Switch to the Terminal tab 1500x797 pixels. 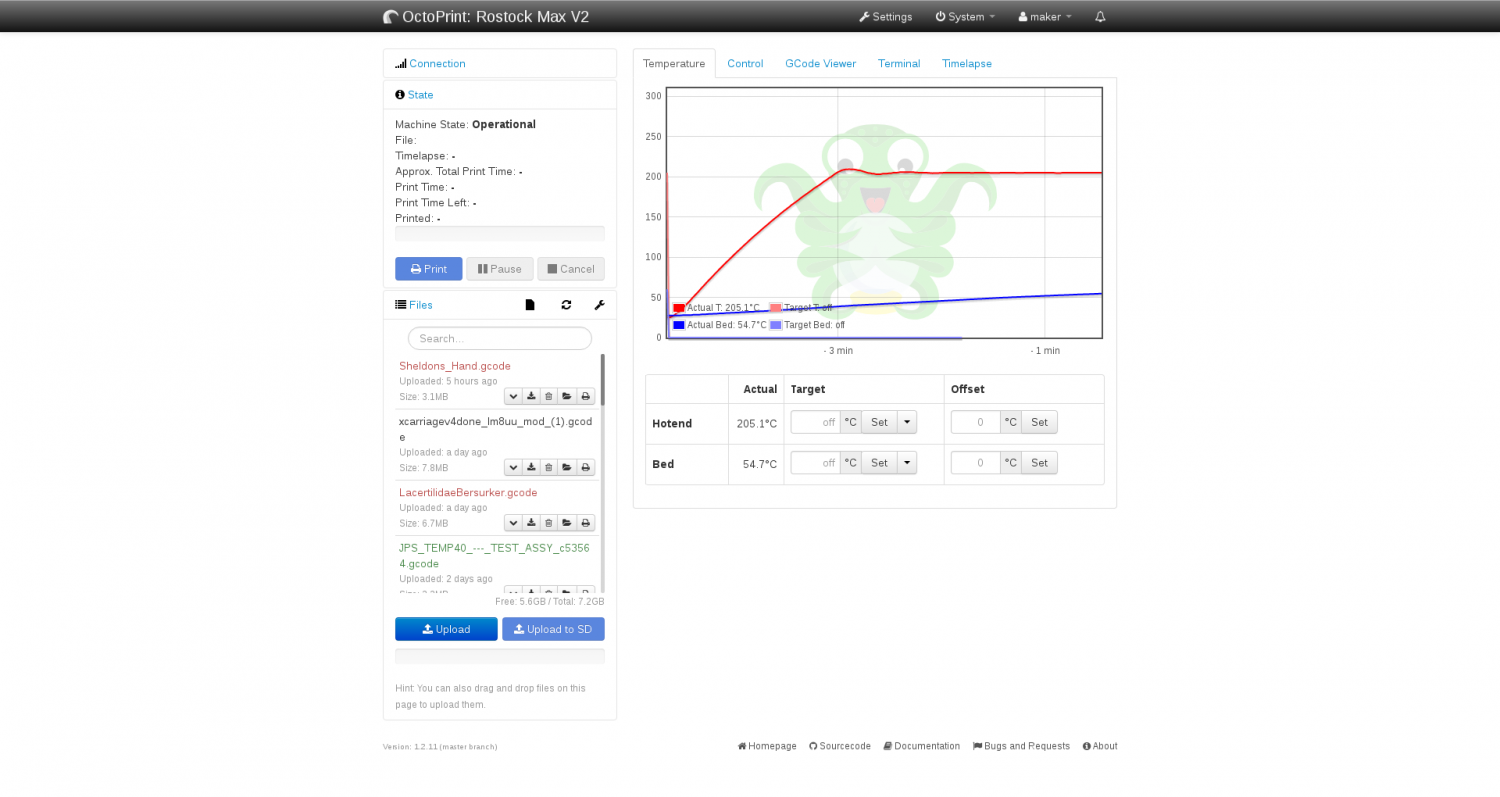tap(899, 63)
